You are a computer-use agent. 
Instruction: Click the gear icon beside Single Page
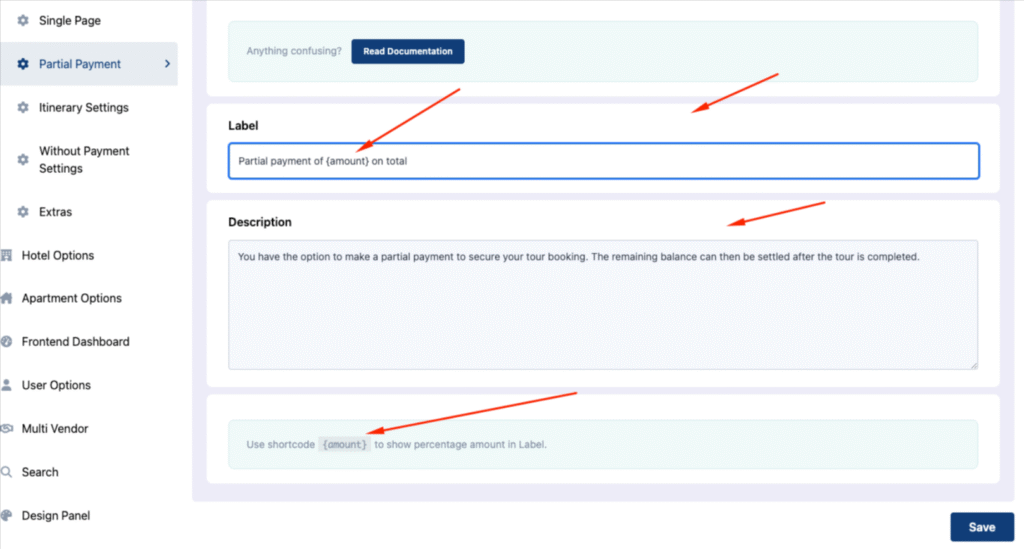23,20
